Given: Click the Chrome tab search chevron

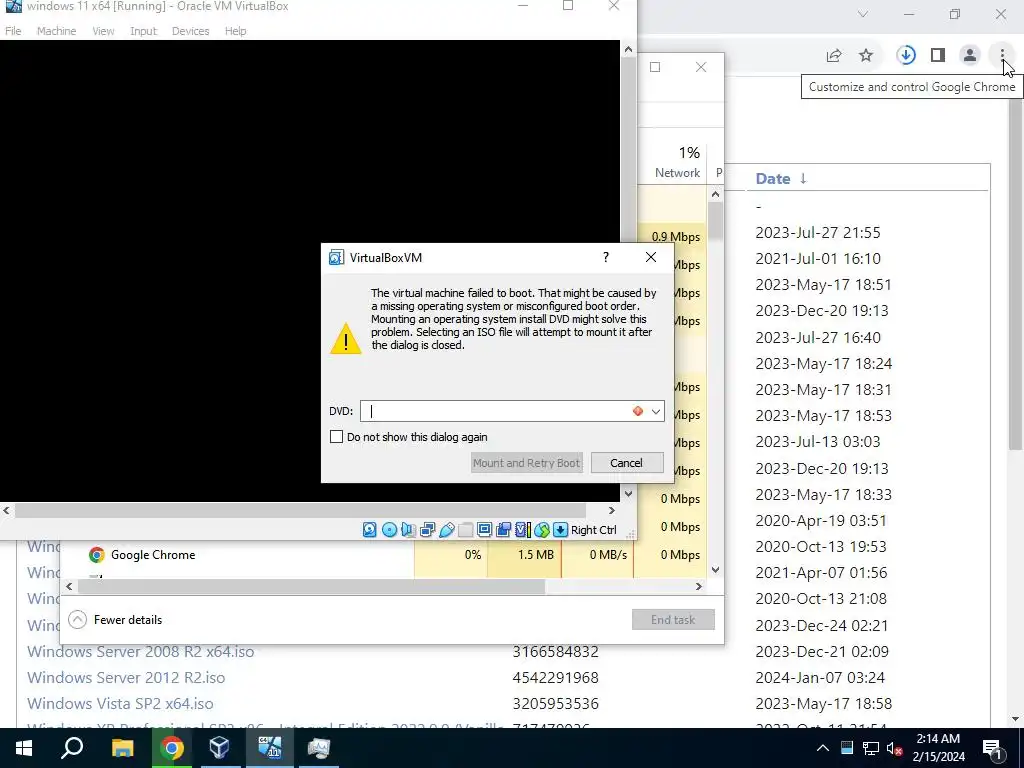Looking at the screenshot, I should coord(863,14).
